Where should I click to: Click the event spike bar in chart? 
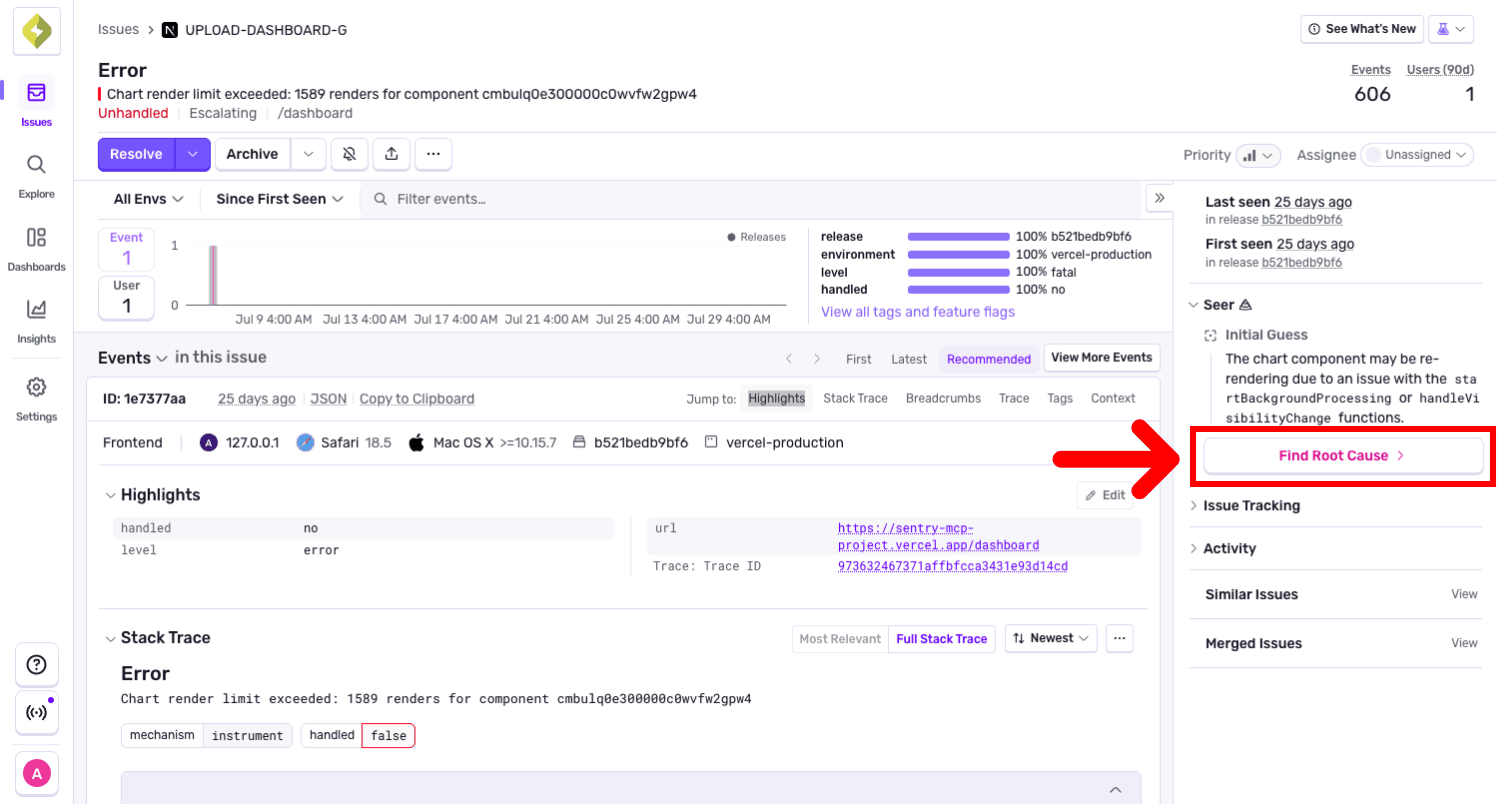click(x=213, y=275)
